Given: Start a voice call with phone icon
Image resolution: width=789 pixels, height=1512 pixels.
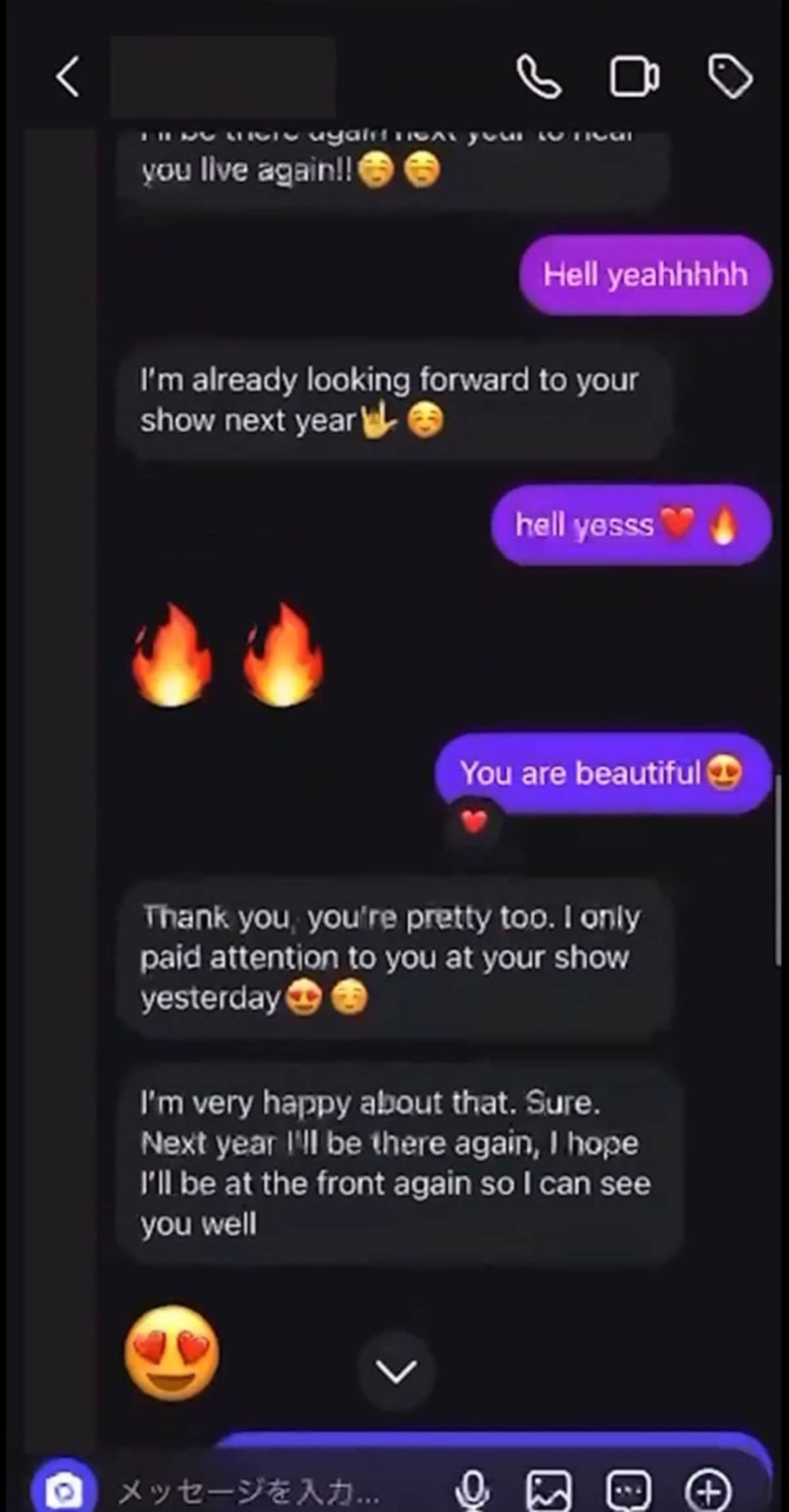Looking at the screenshot, I should pos(538,77).
